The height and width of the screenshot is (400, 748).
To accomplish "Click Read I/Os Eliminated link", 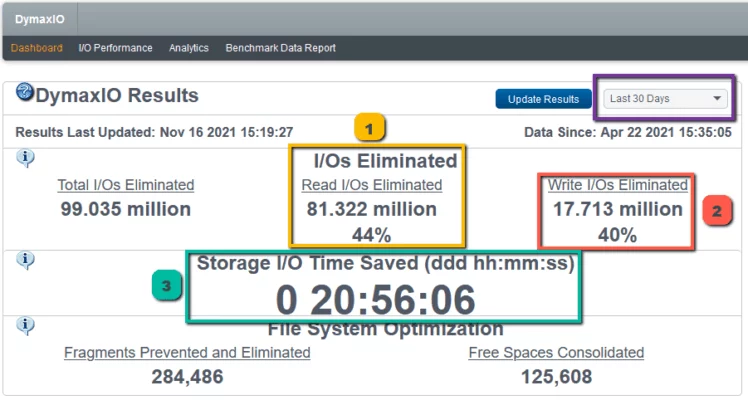I will click(372, 185).
